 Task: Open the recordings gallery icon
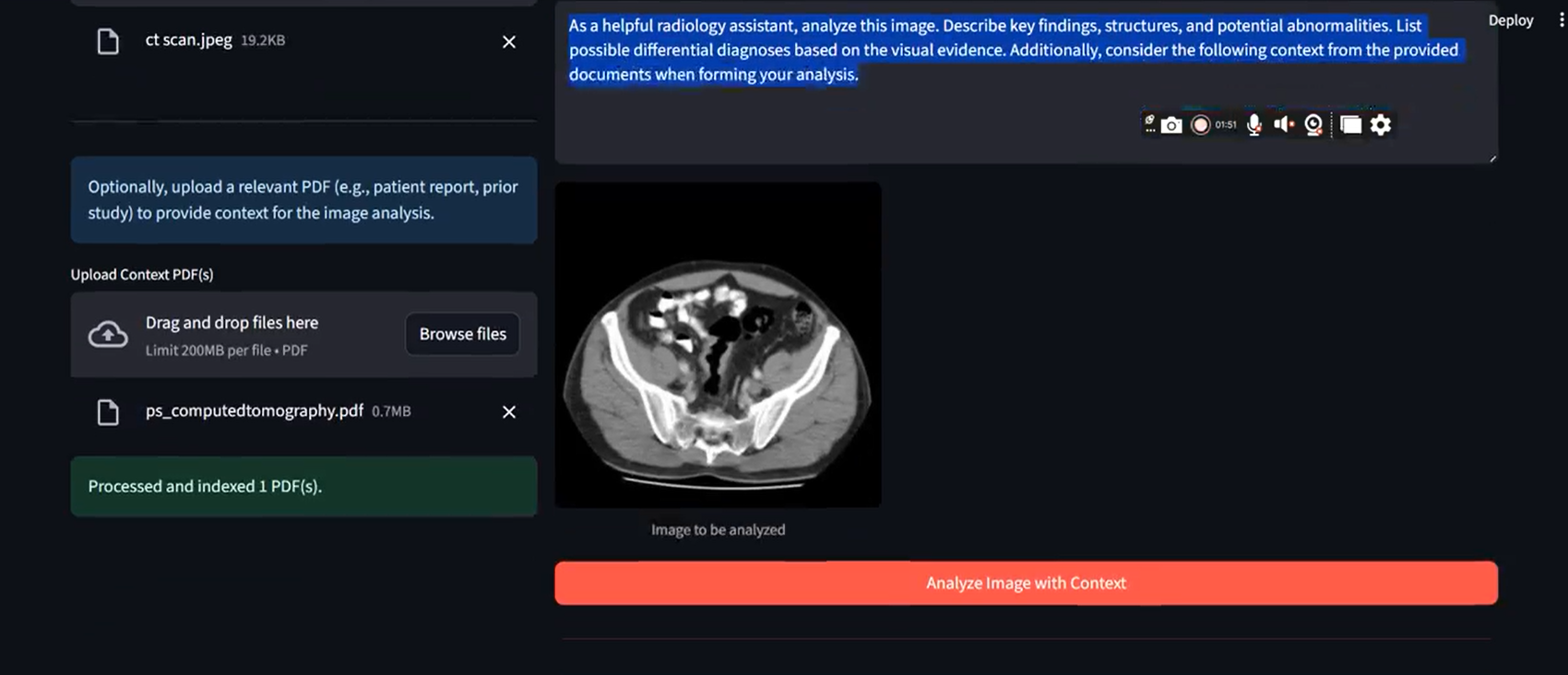1350,125
